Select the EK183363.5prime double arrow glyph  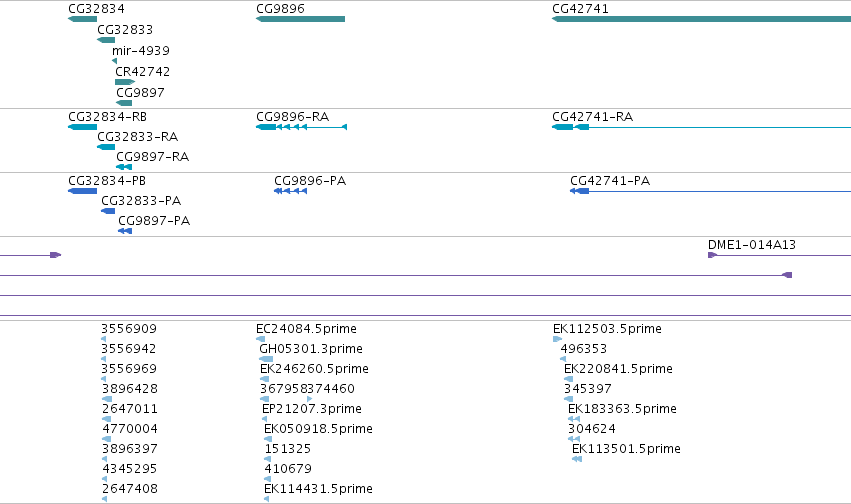coord(574,419)
